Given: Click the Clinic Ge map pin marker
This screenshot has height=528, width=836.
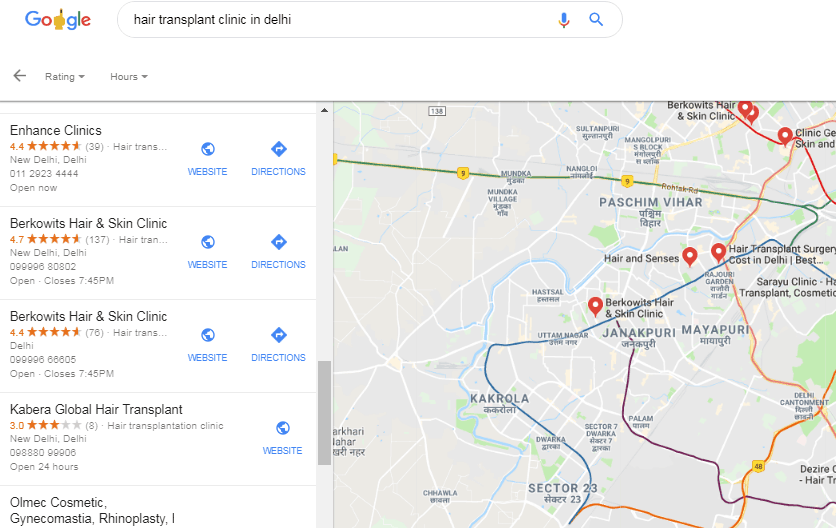Looking at the screenshot, I should 785,137.
